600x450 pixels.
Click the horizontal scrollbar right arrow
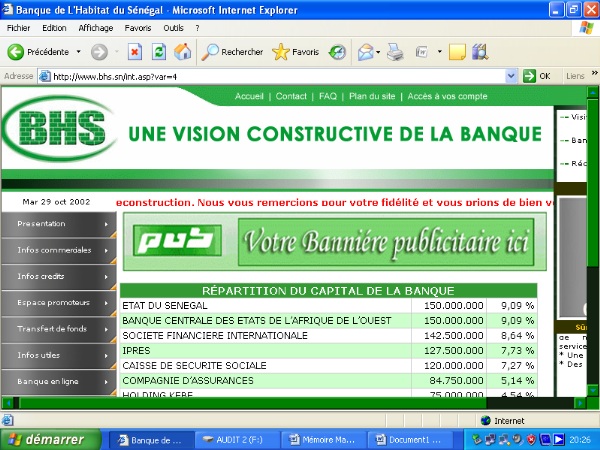click(580, 403)
